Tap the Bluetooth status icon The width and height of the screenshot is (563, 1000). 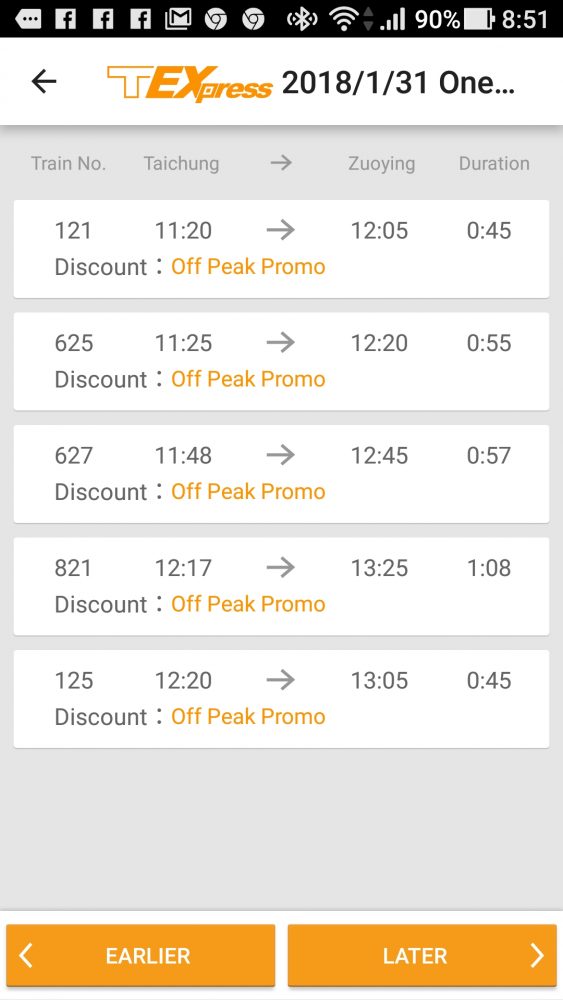tap(302, 19)
